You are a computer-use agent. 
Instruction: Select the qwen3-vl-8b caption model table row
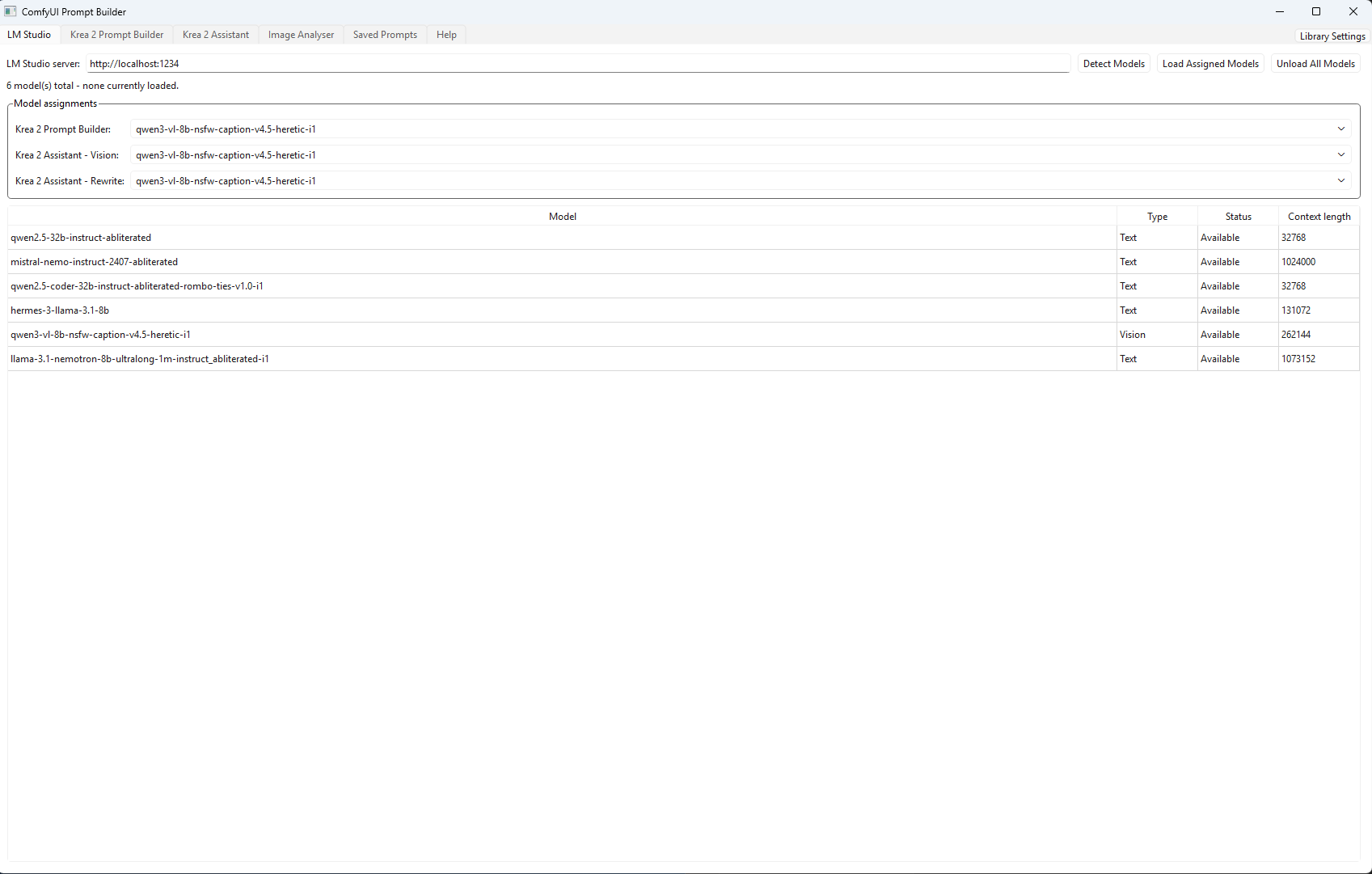[x=683, y=335]
